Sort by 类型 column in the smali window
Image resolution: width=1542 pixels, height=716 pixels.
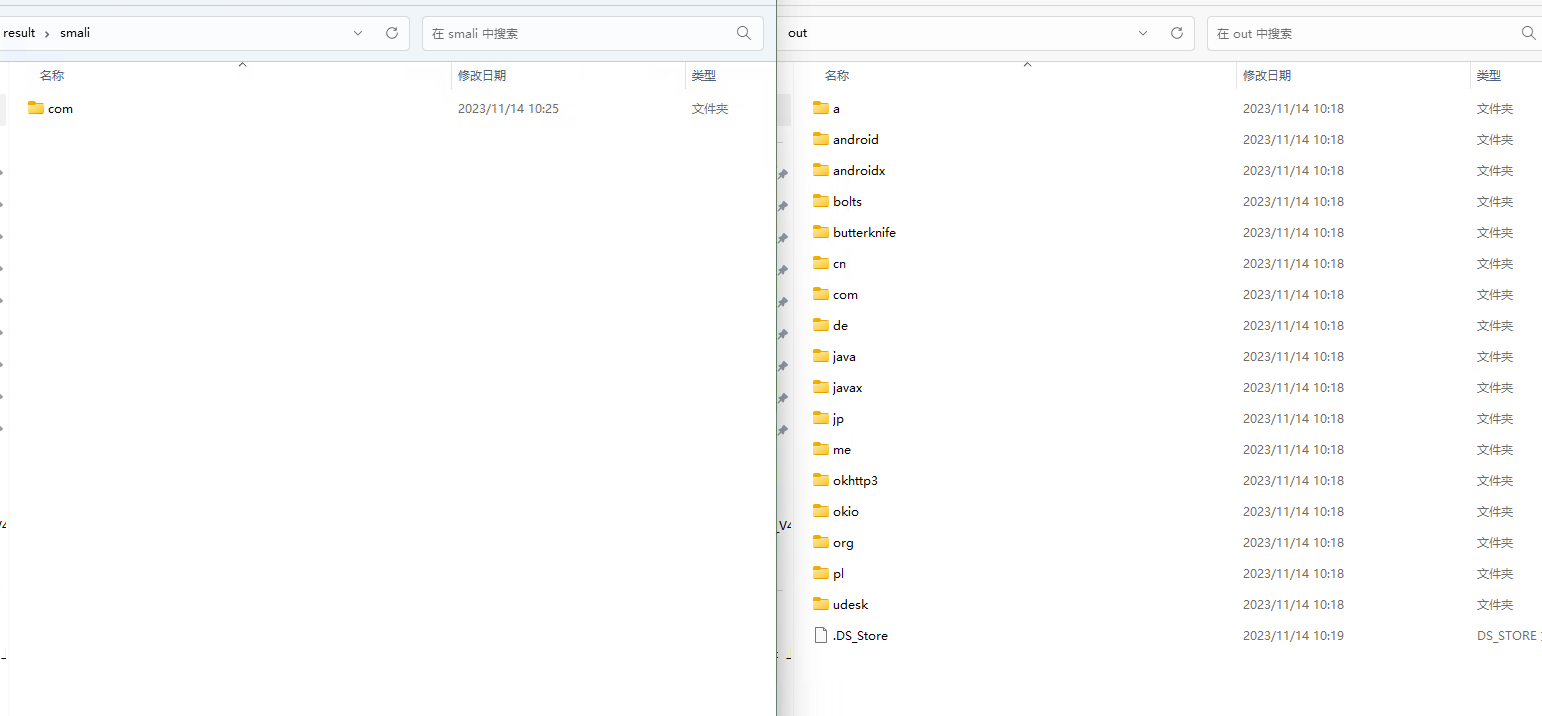click(704, 75)
